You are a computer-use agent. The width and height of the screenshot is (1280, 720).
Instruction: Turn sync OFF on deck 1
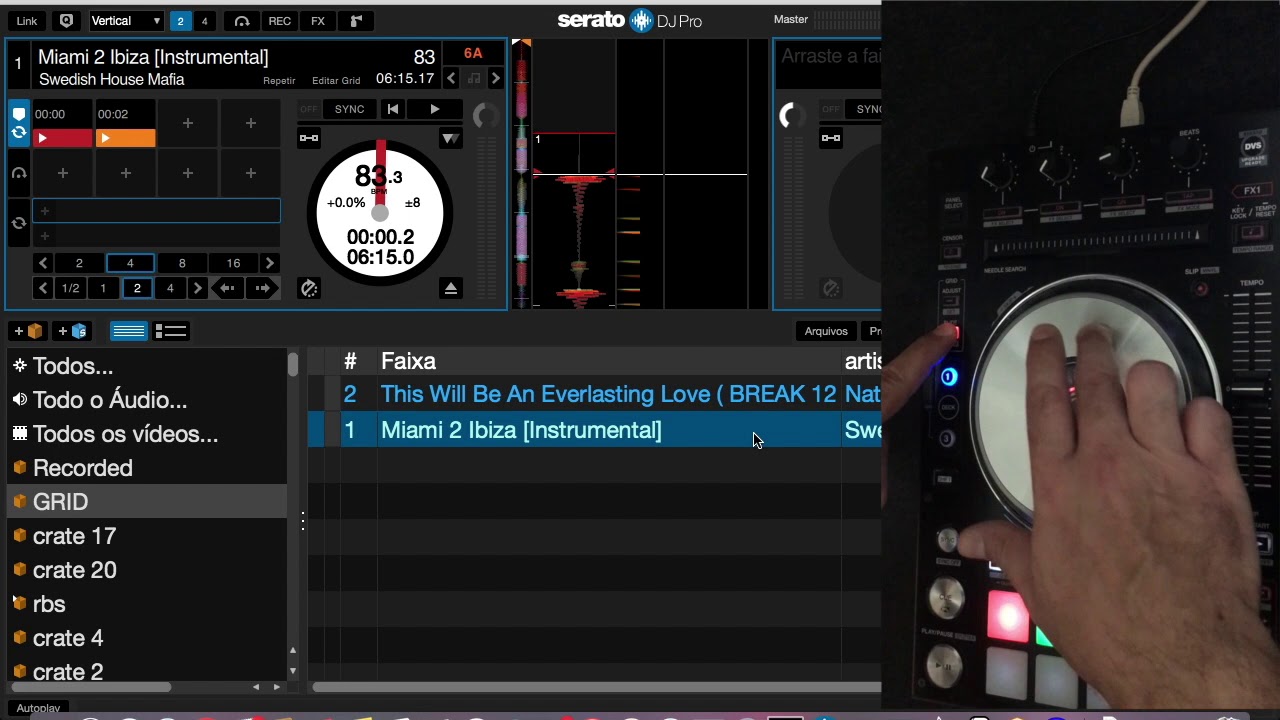click(309, 109)
